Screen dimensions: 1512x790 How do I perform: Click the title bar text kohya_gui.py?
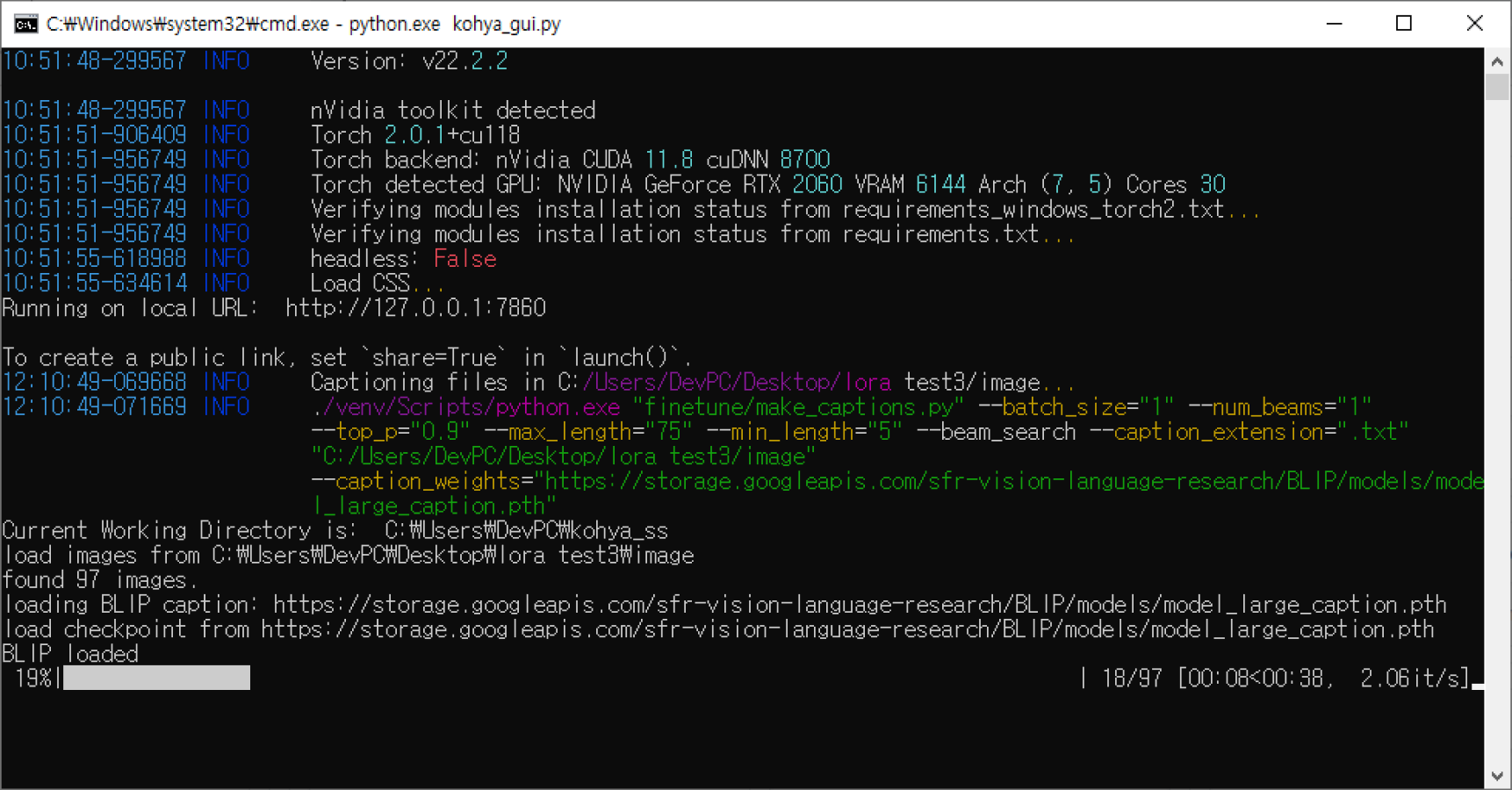click(x=507, y=24)
